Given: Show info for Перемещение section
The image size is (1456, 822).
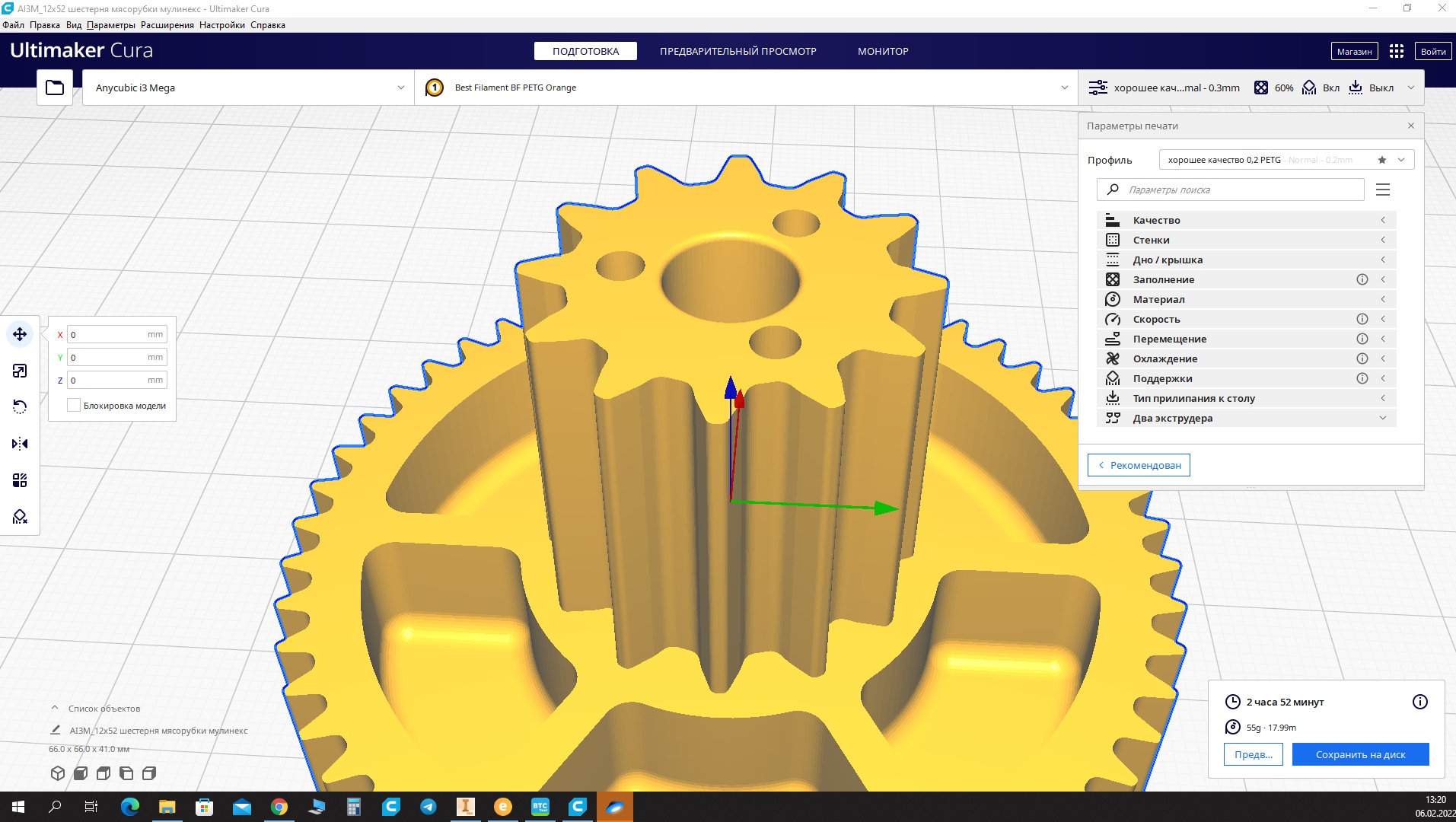Looking at the screenshot, I should (1362, 339).
